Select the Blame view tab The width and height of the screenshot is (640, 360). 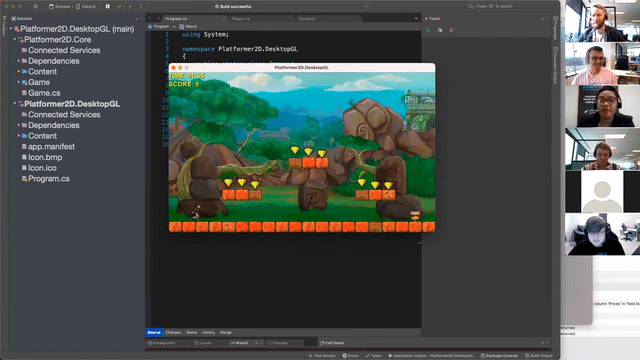(191, 333)
